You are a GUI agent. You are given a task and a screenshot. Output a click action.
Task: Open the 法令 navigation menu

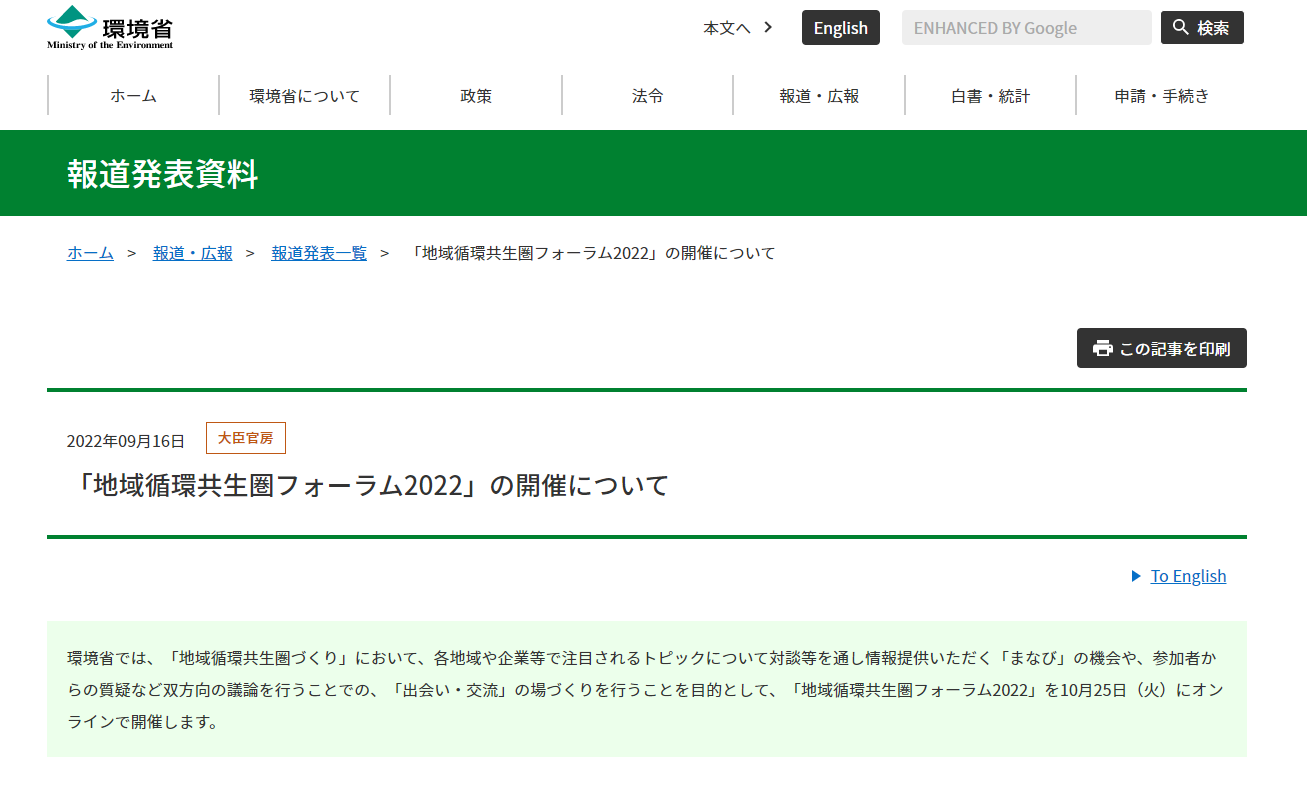pos(647,96)
